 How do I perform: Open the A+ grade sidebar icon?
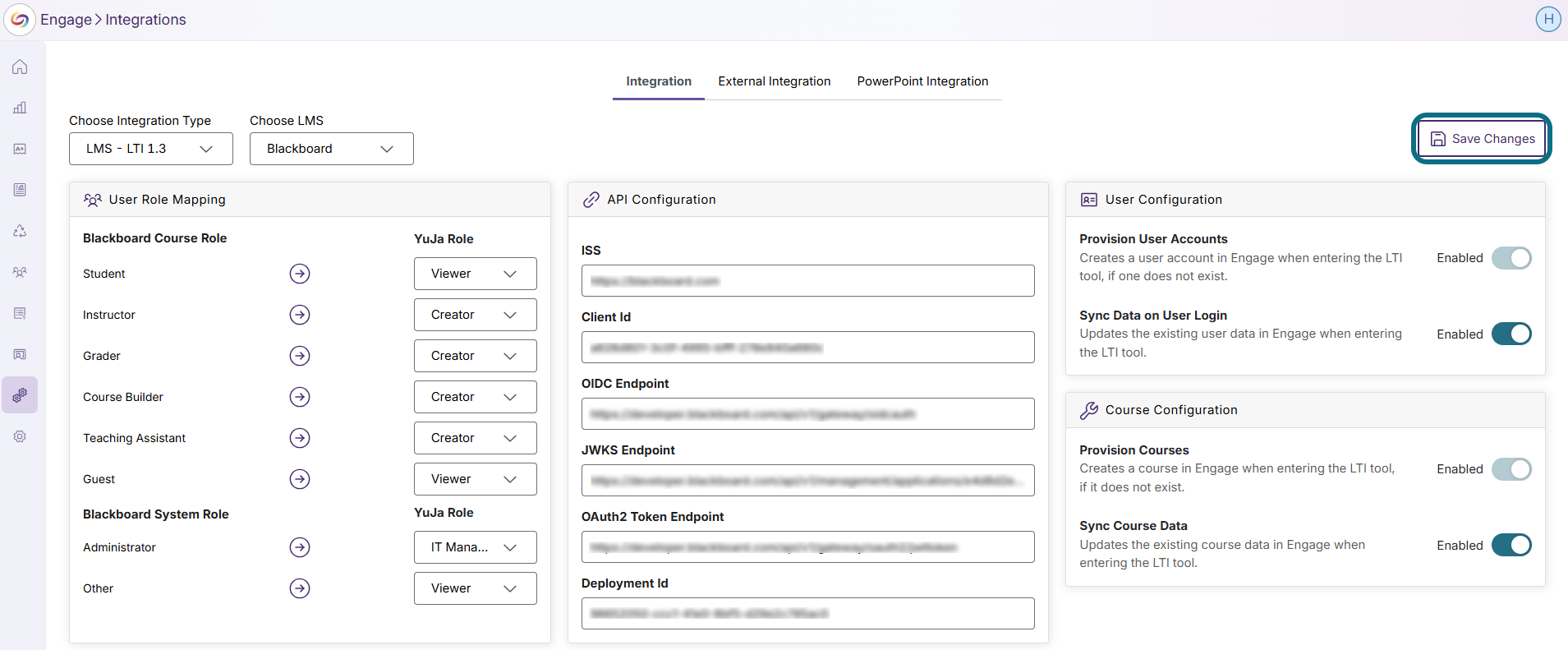coord(20,149)
